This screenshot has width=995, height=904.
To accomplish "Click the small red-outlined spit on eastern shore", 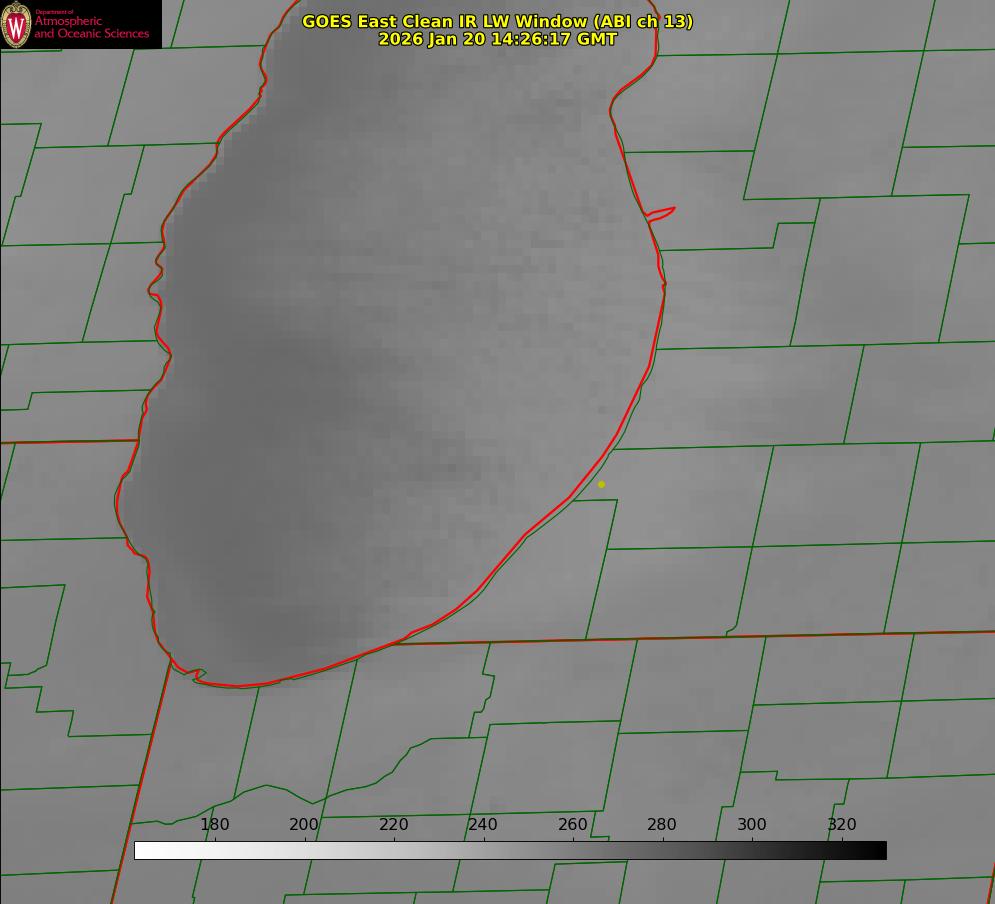I will click(662, 212).
